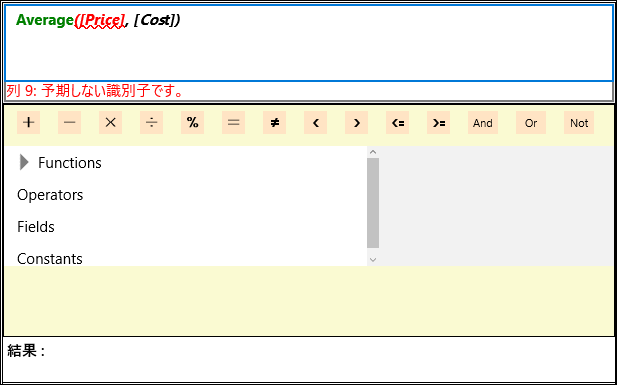Click the scroll up arrow of category list

coord(373,152)
